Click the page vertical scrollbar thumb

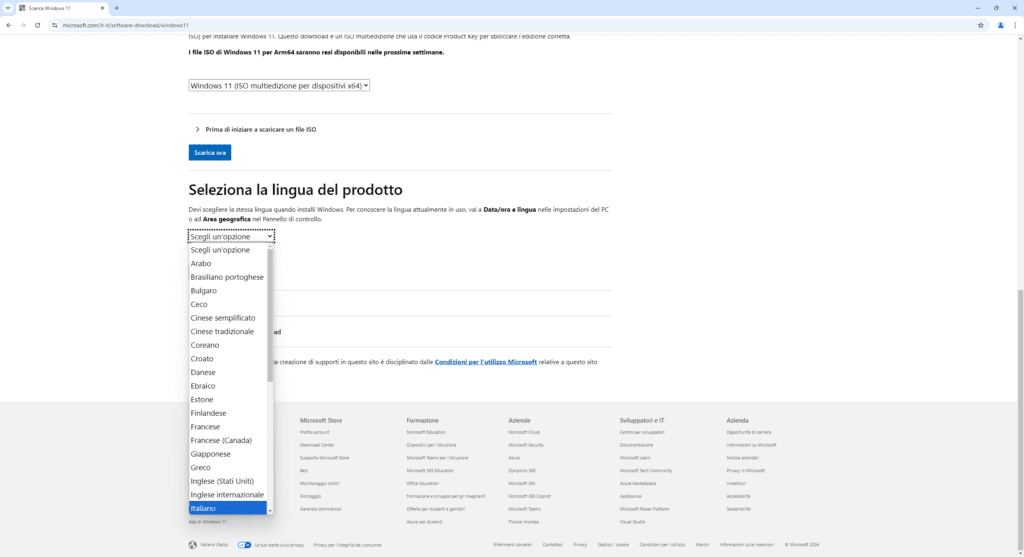coord(1020,421)
